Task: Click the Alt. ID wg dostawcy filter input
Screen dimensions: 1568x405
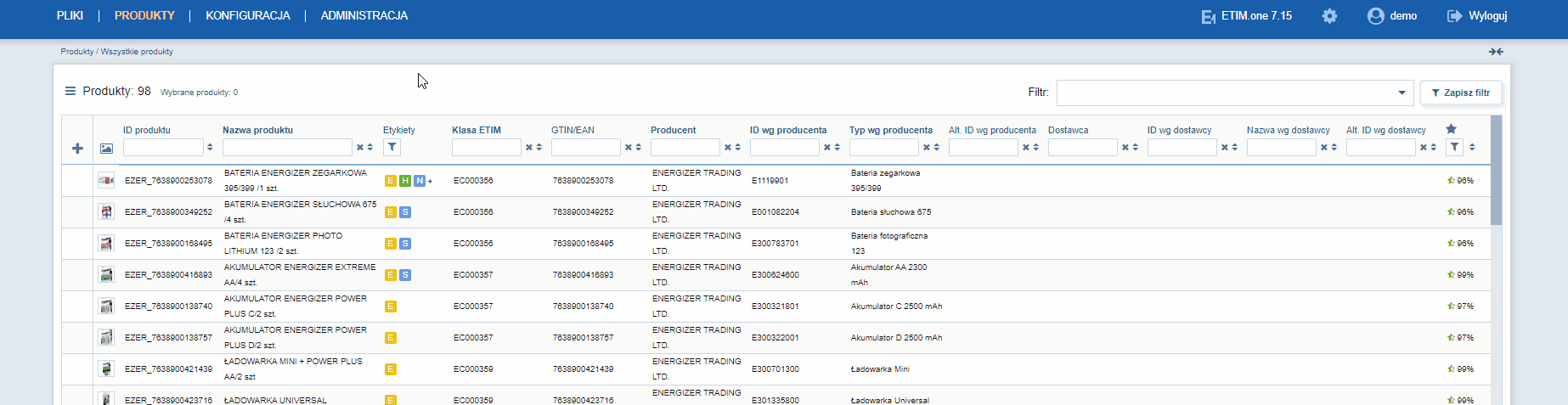Action: tap(1381, 148)
